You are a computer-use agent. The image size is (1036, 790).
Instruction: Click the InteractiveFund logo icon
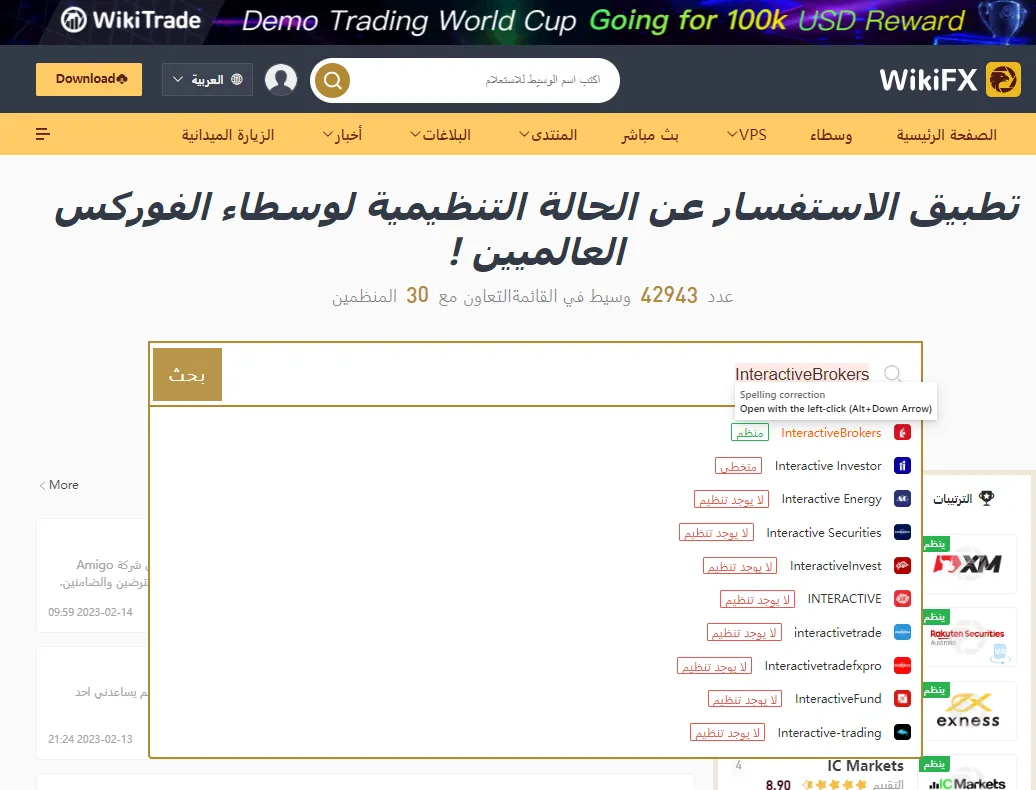(903, 698)
